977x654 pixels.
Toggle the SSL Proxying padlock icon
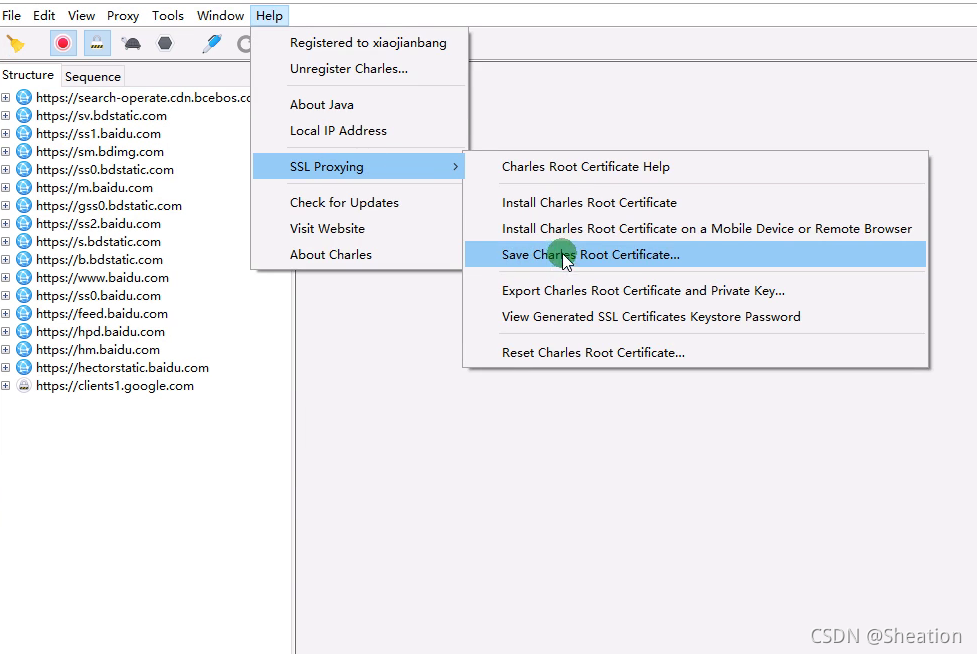(97, 44)
